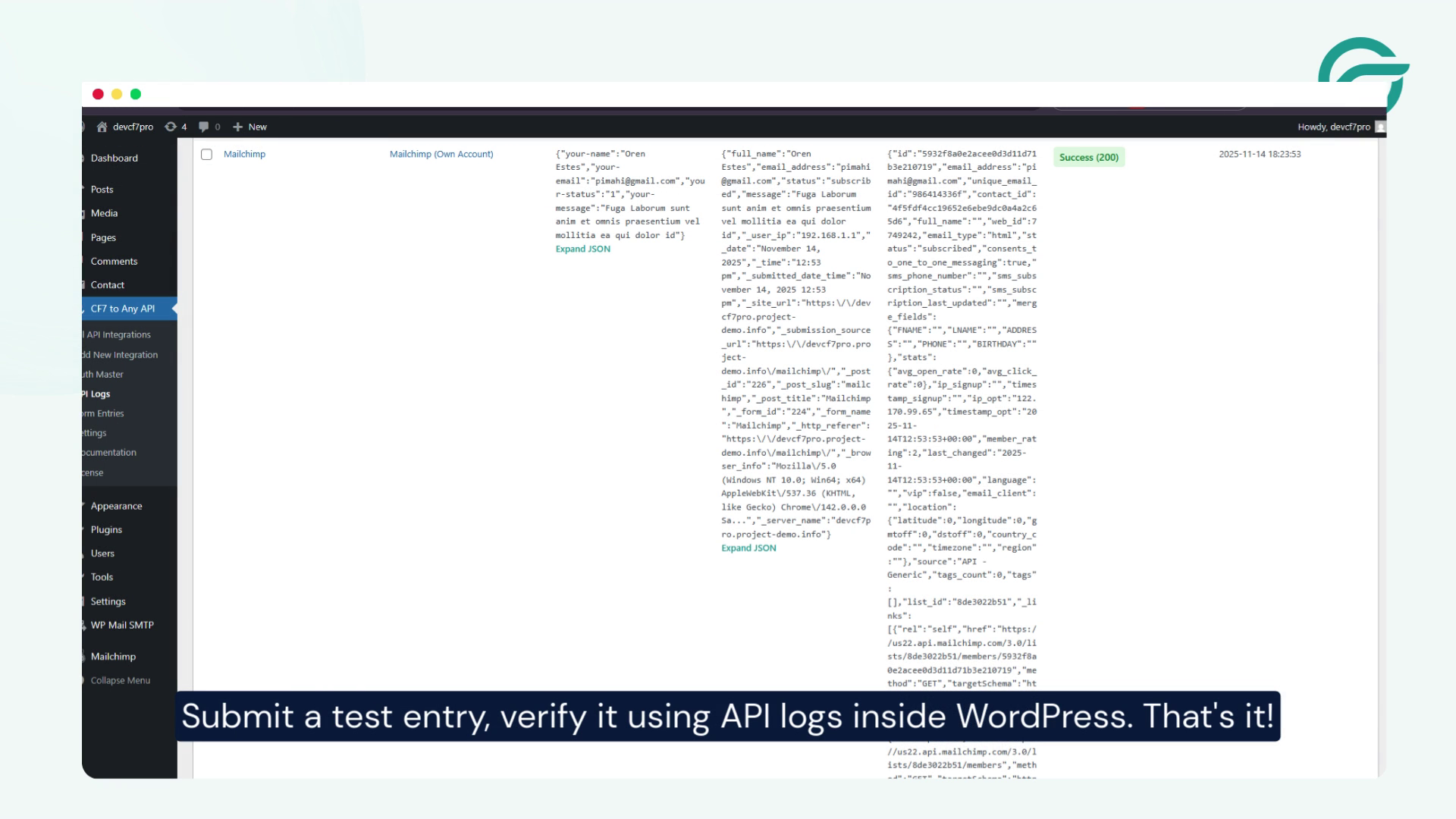Open the Comments section
The height and width of the screenshot is (819, 1456).
114,261
